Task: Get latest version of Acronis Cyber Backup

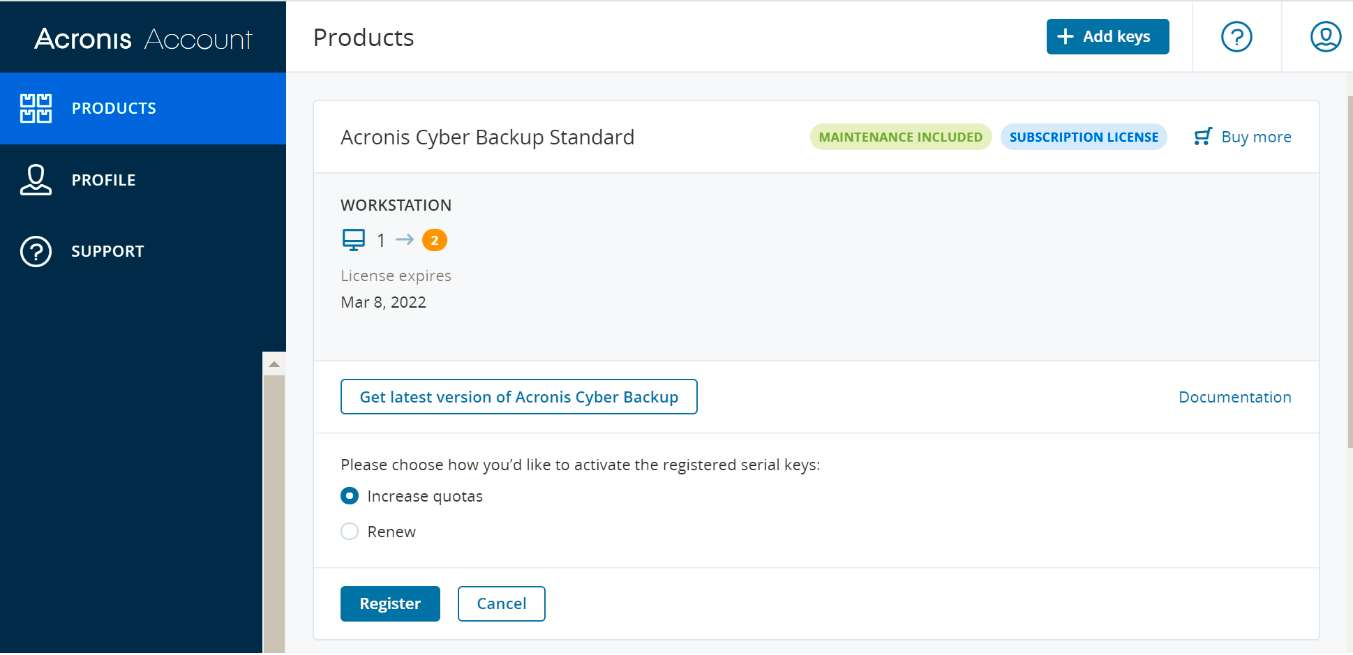Action: pos(519,397)
